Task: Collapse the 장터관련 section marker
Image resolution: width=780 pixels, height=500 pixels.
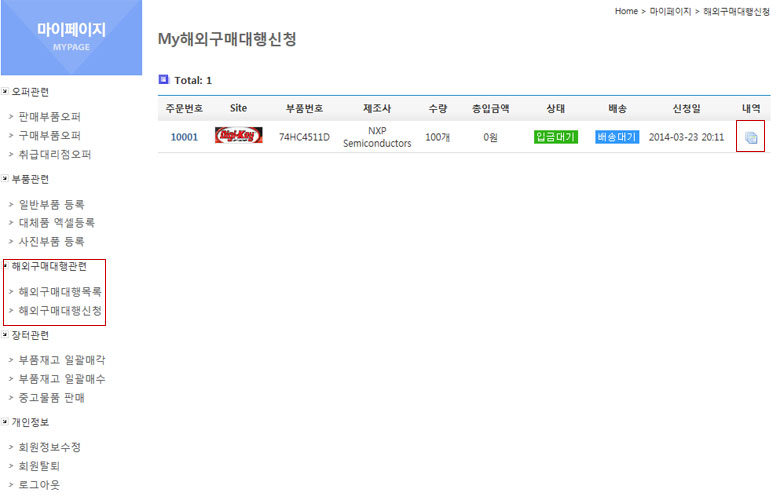Action: tap(5, 335)
